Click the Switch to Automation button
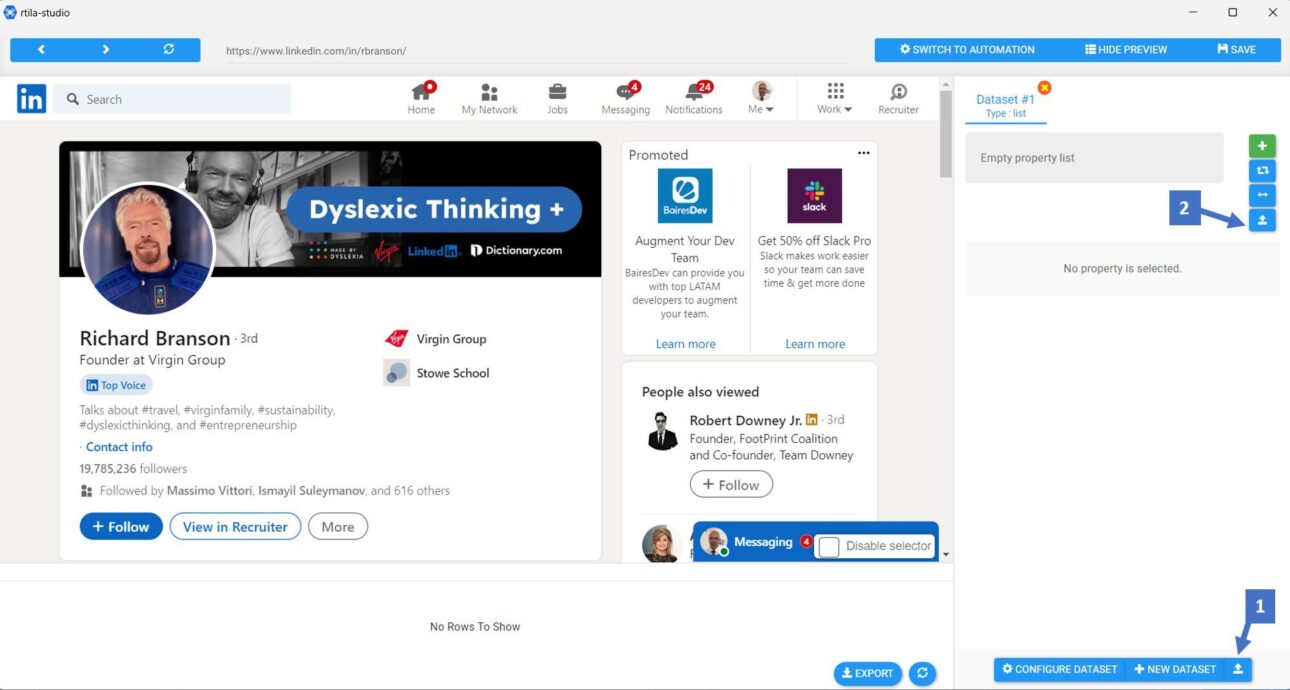This screenshot has height=690, width=1290. point(968,50)
